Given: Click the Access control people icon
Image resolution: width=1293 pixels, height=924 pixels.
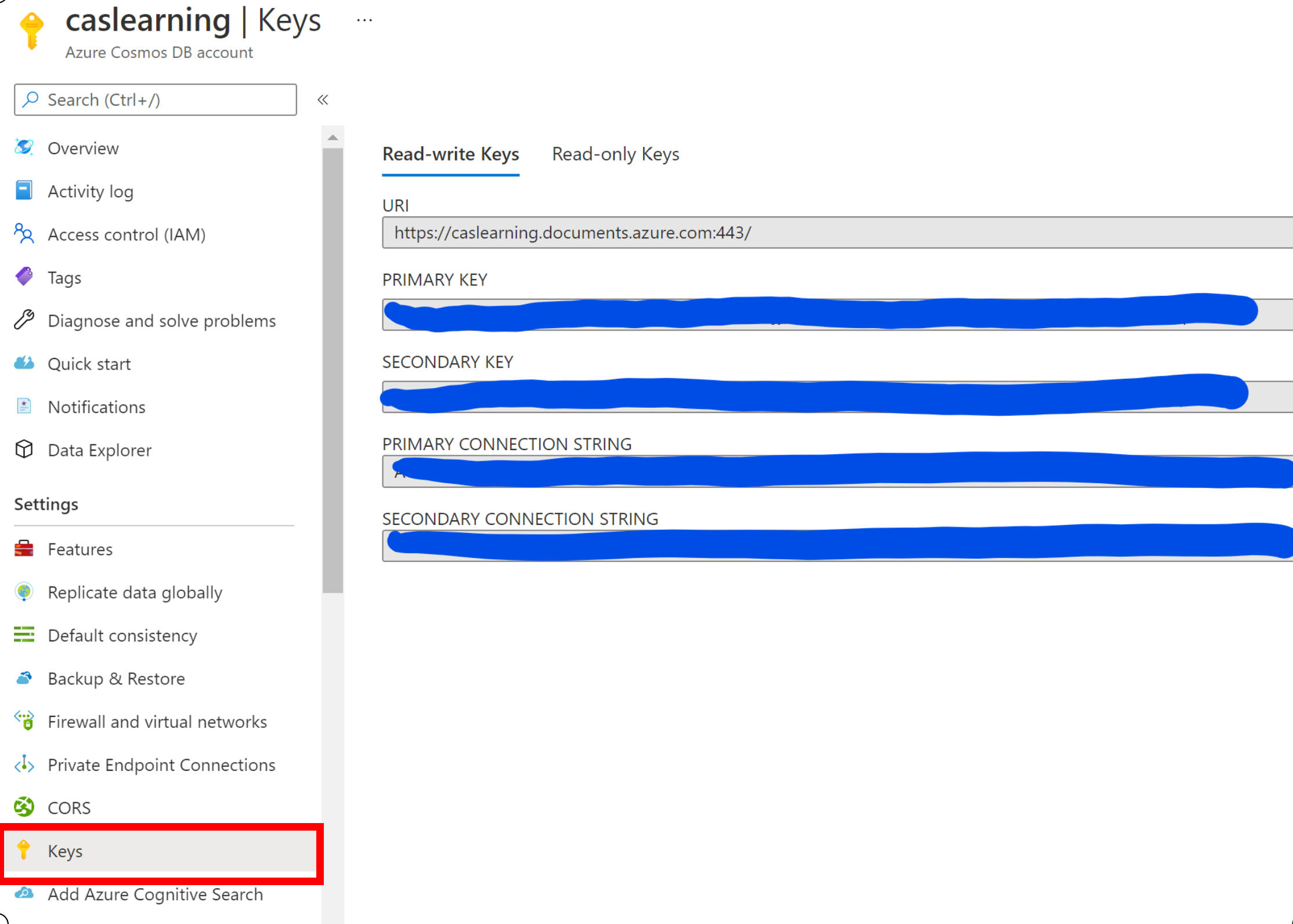Looking at the screenshot, I should click(24, 234).
